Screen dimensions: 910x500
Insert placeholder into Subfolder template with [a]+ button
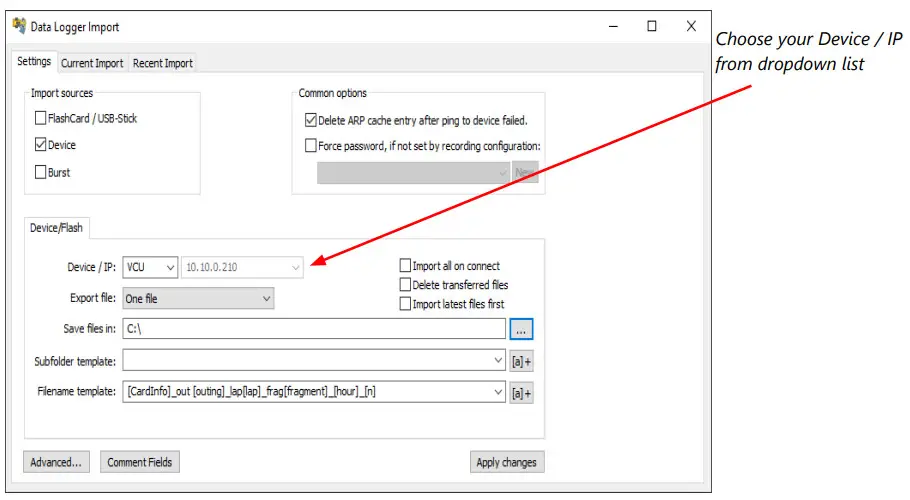pyautogui.click(x=521, y=362)
